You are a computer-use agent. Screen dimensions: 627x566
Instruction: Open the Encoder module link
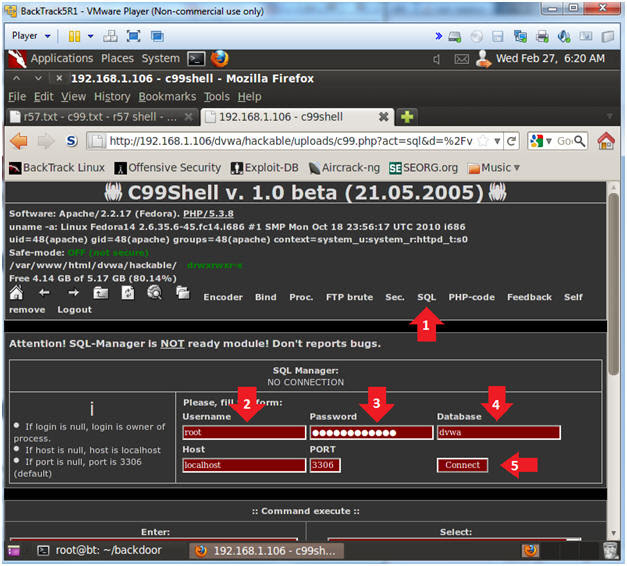(223, 297)
